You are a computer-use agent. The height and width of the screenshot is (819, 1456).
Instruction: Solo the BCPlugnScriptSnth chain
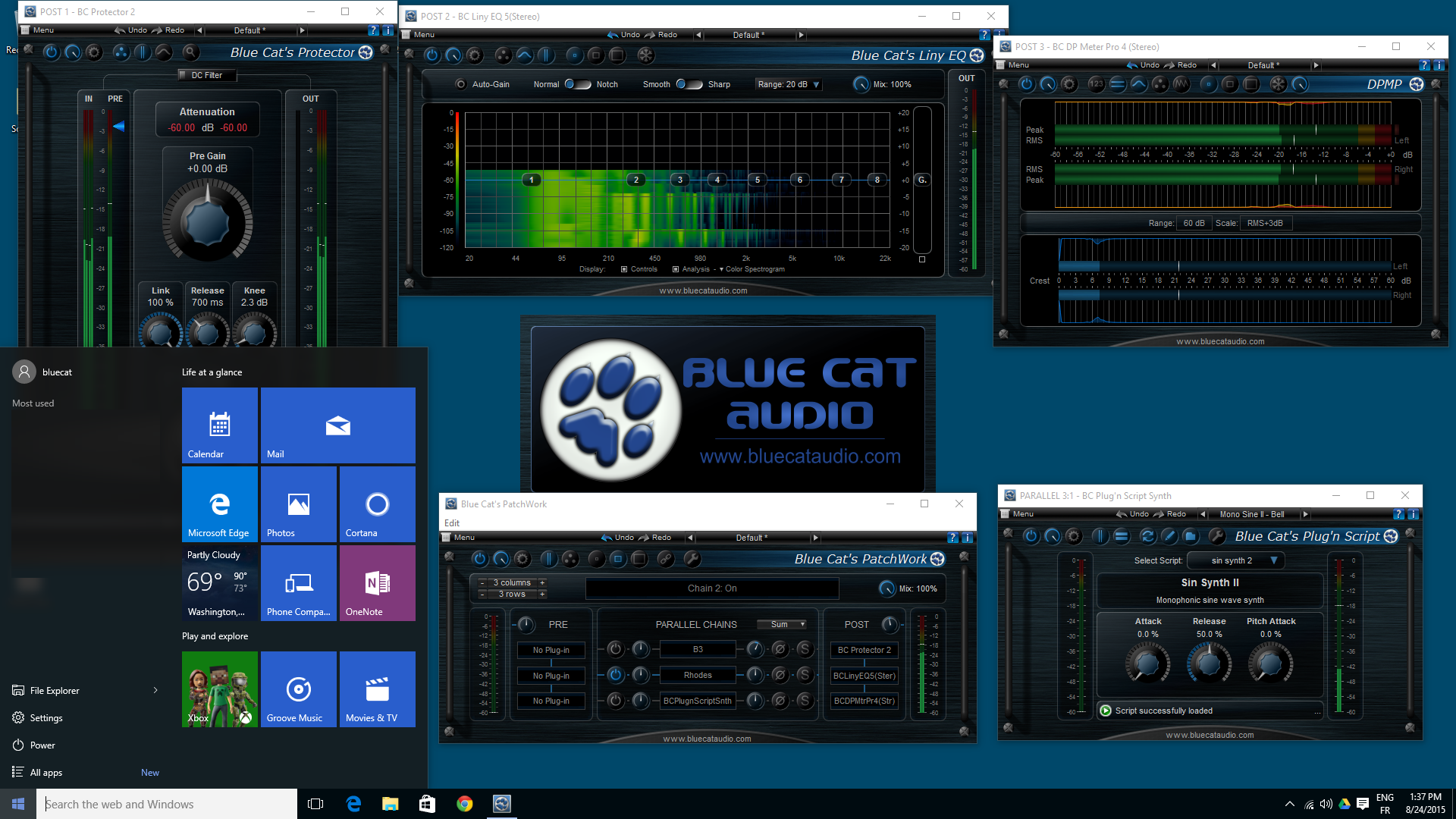pyautogui.click(x=805, y=701)
